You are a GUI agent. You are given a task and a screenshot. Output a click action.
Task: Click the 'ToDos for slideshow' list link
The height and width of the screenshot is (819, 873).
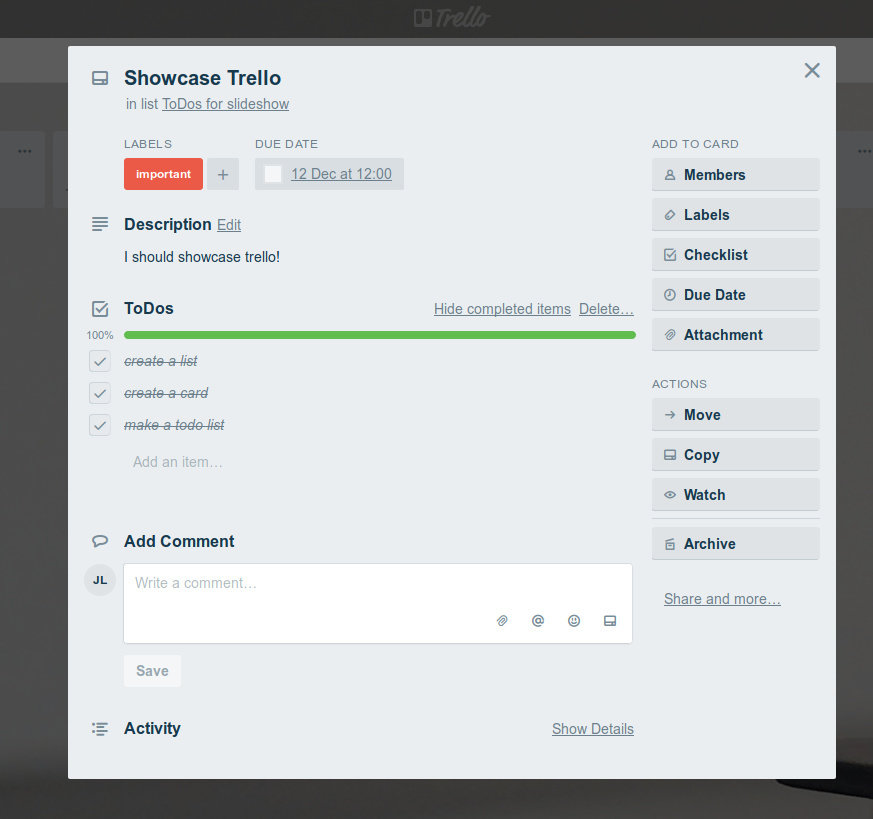coord(225,104)
